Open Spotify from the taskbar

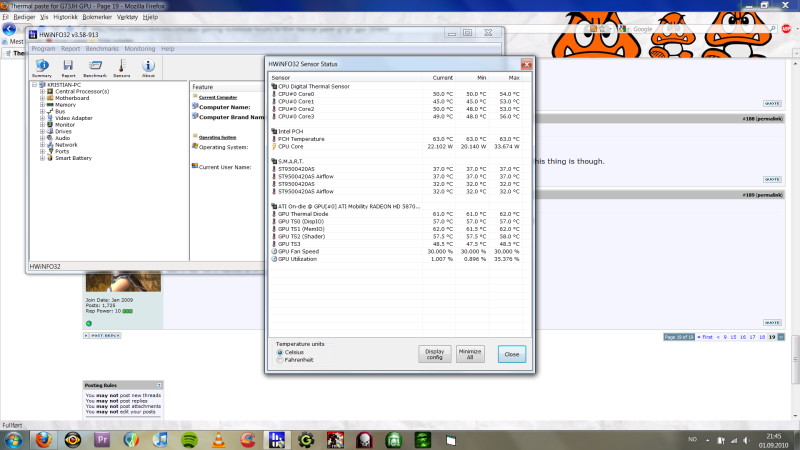[189, 440]
